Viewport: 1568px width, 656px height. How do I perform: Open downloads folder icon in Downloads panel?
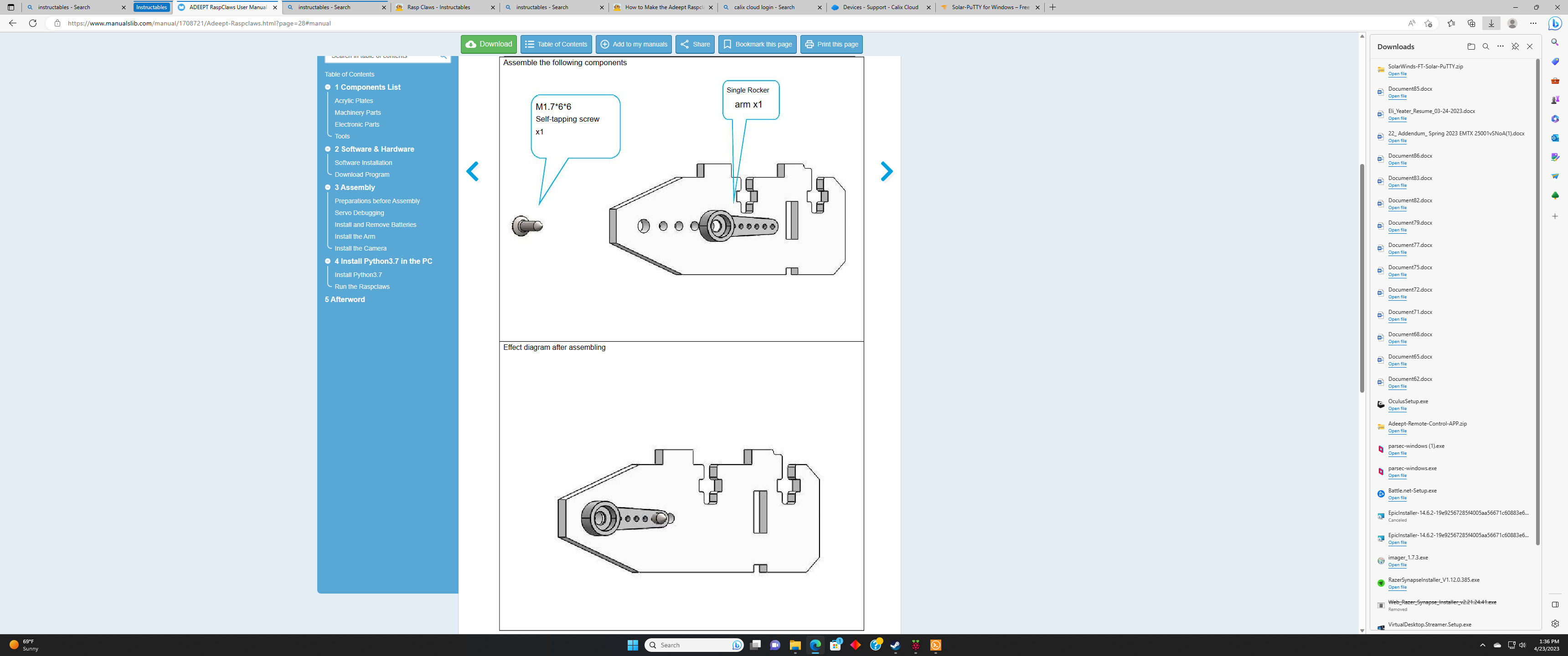point(1471,46)
